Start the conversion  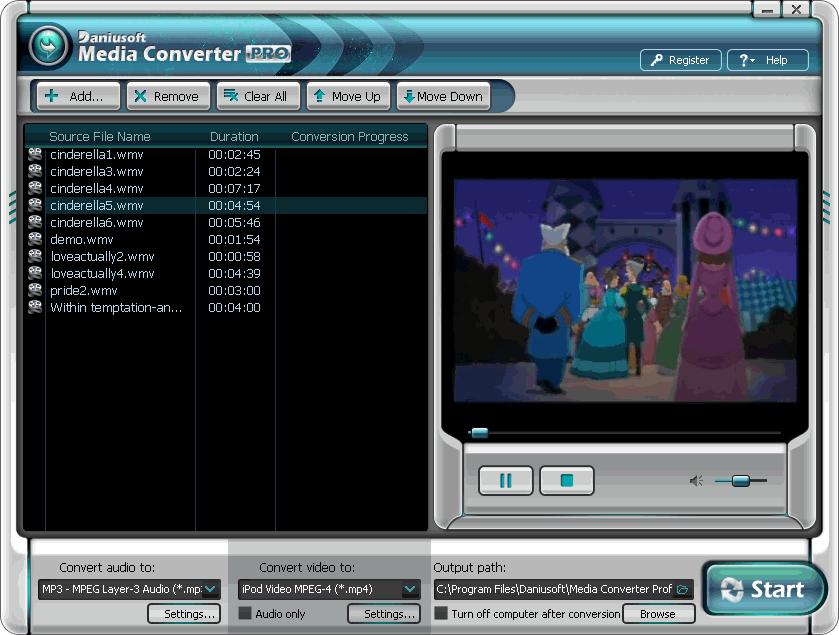tap(764, 589)
